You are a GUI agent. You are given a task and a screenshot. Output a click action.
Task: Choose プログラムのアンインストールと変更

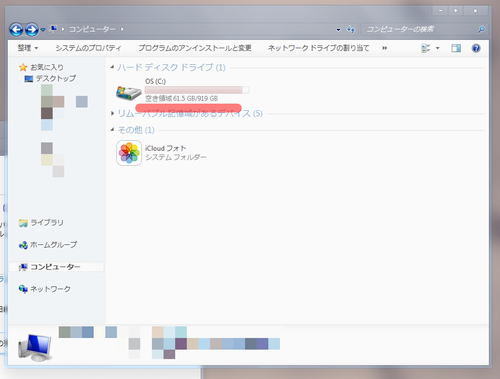(195, 48)
